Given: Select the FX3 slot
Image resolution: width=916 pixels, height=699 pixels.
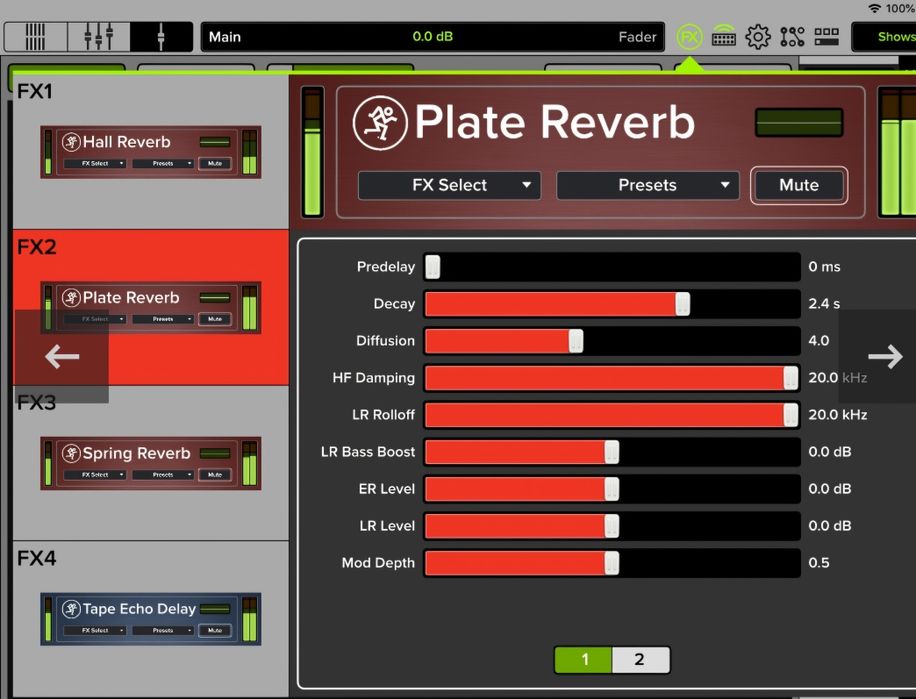Looking at the screenshot, I should pos(151,463).
